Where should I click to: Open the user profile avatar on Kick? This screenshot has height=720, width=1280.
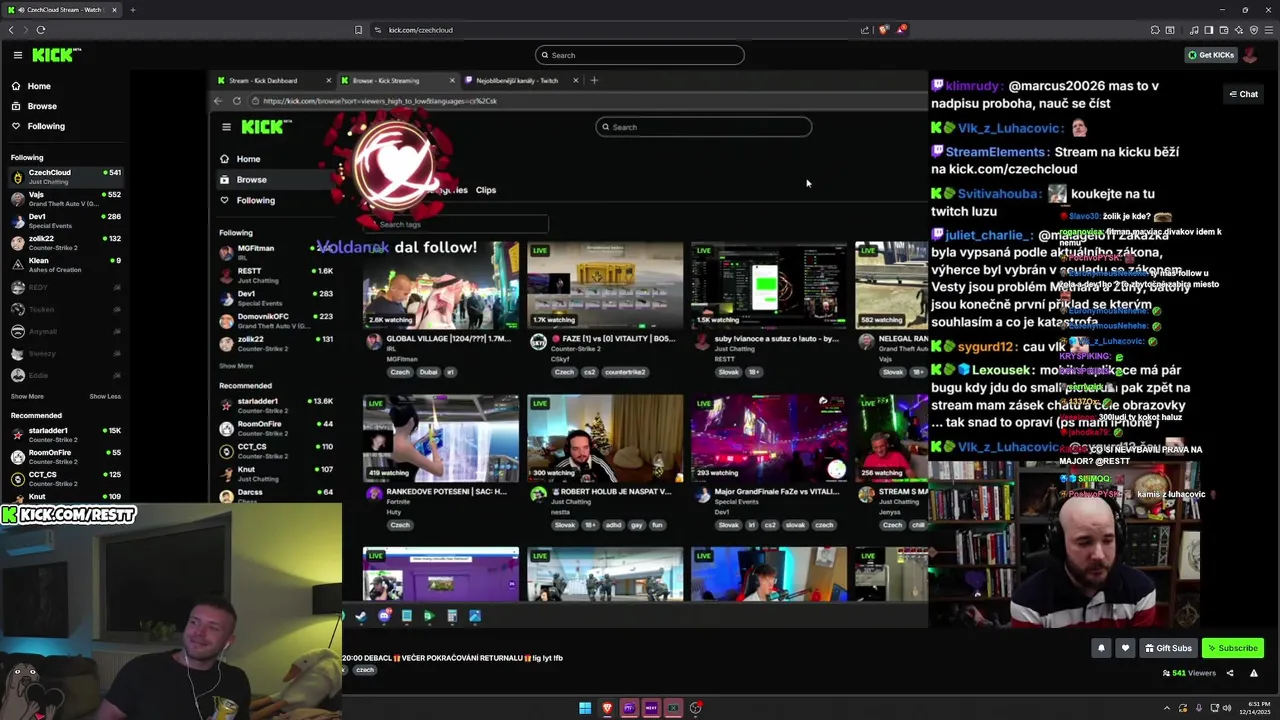click(1250, 55)
